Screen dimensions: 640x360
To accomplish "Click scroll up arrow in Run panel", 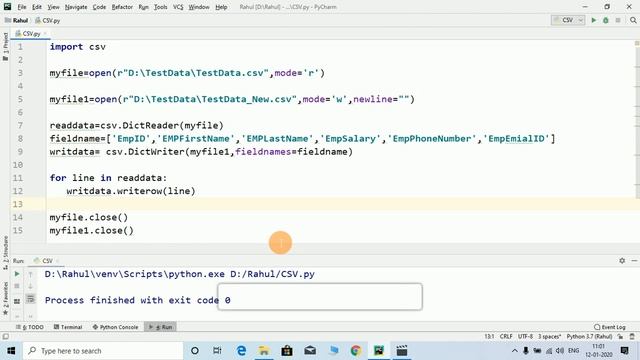I will pyautogui.click(x=30, y=275).
